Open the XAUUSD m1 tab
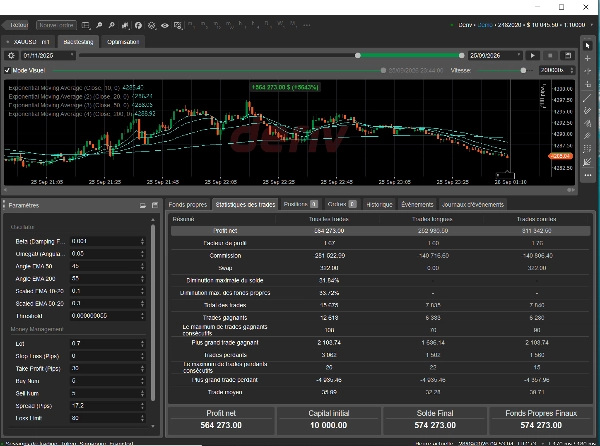The image size is (600, 446). tap(28, 42)
